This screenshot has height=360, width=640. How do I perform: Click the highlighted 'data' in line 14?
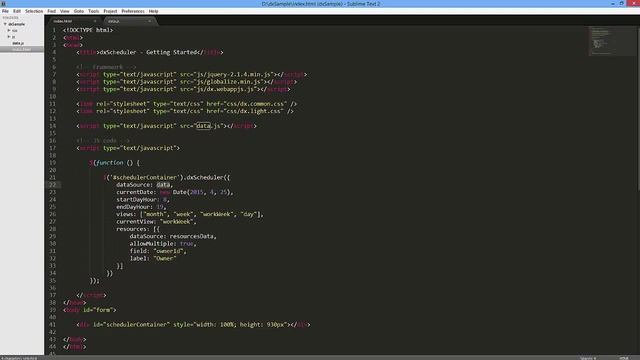tap(203, 126)
